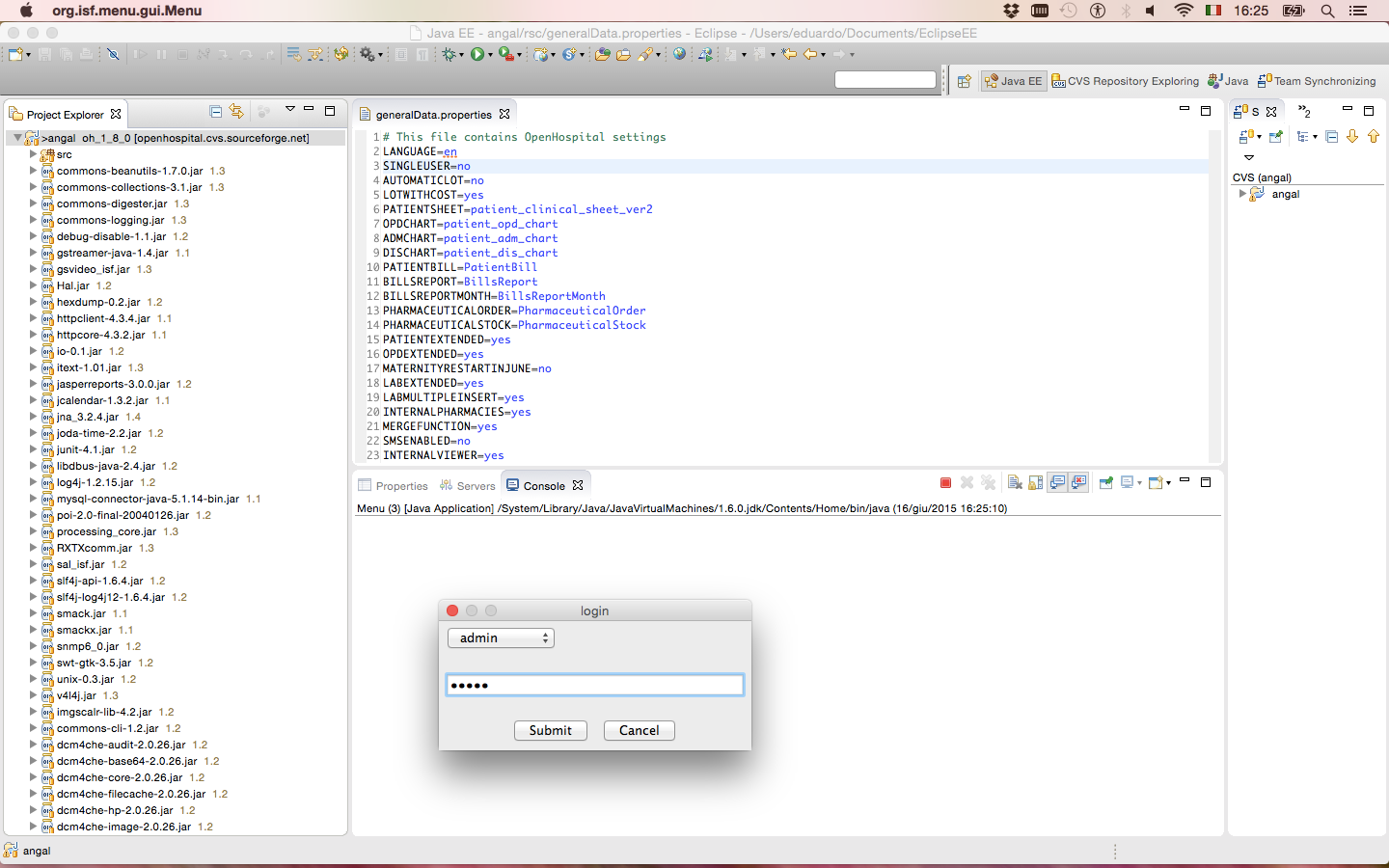
Task: Select generalData.properties editor tab
Action: click(x=433, y=115)
